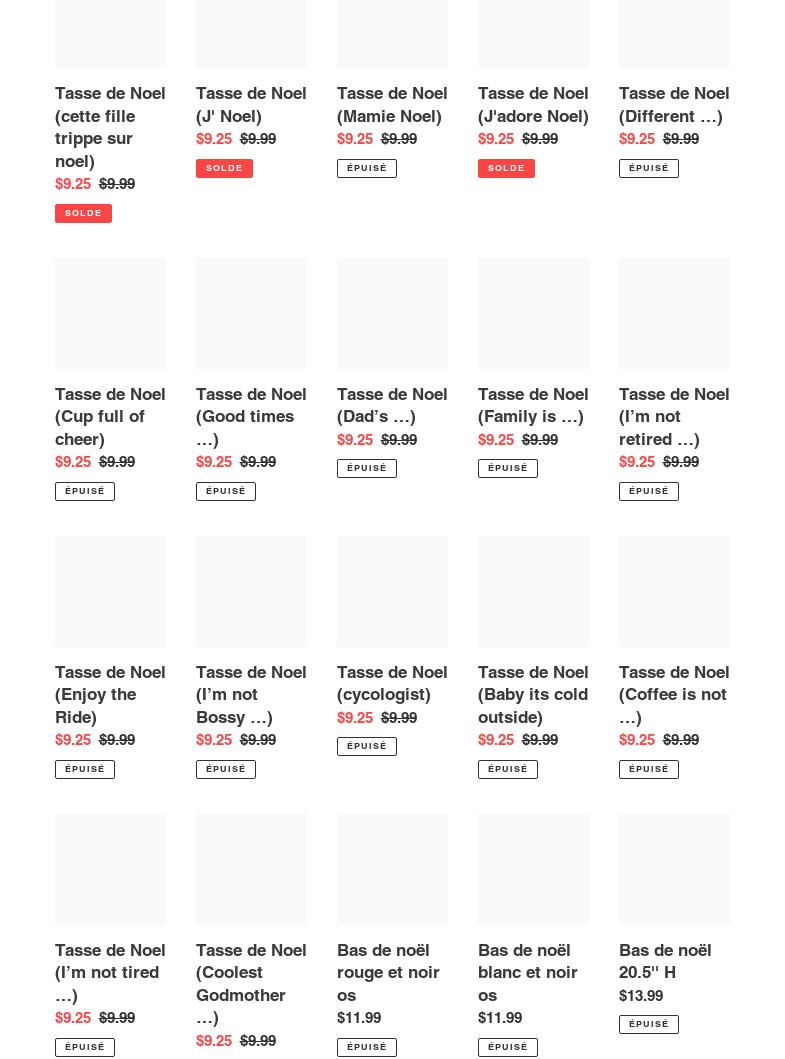Open the Tasse de Noel (J' Noel) product link
The width and height of the screenshot is (785, 1059).
click(250, 104)
